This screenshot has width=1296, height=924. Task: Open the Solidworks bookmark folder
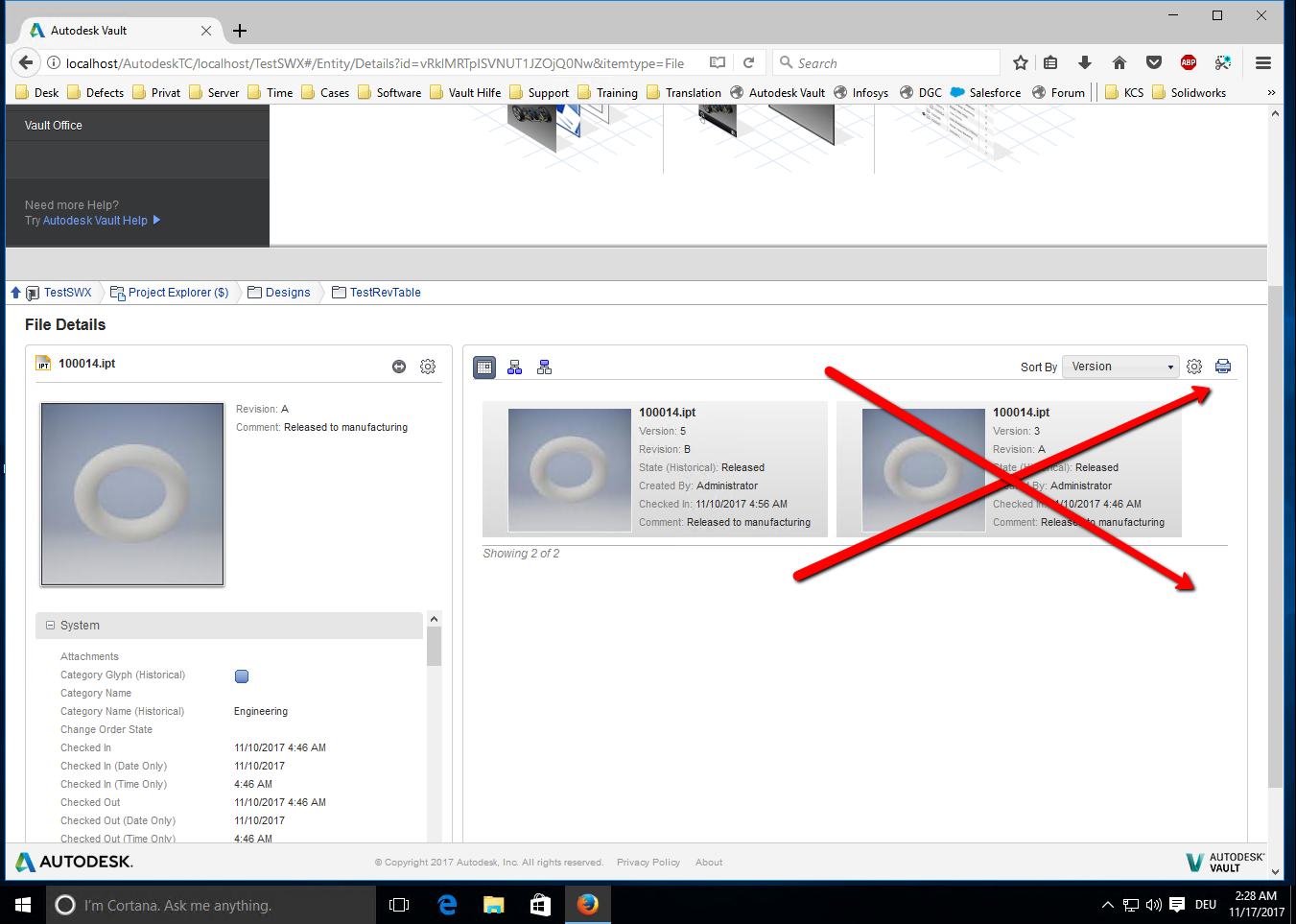1190,93
